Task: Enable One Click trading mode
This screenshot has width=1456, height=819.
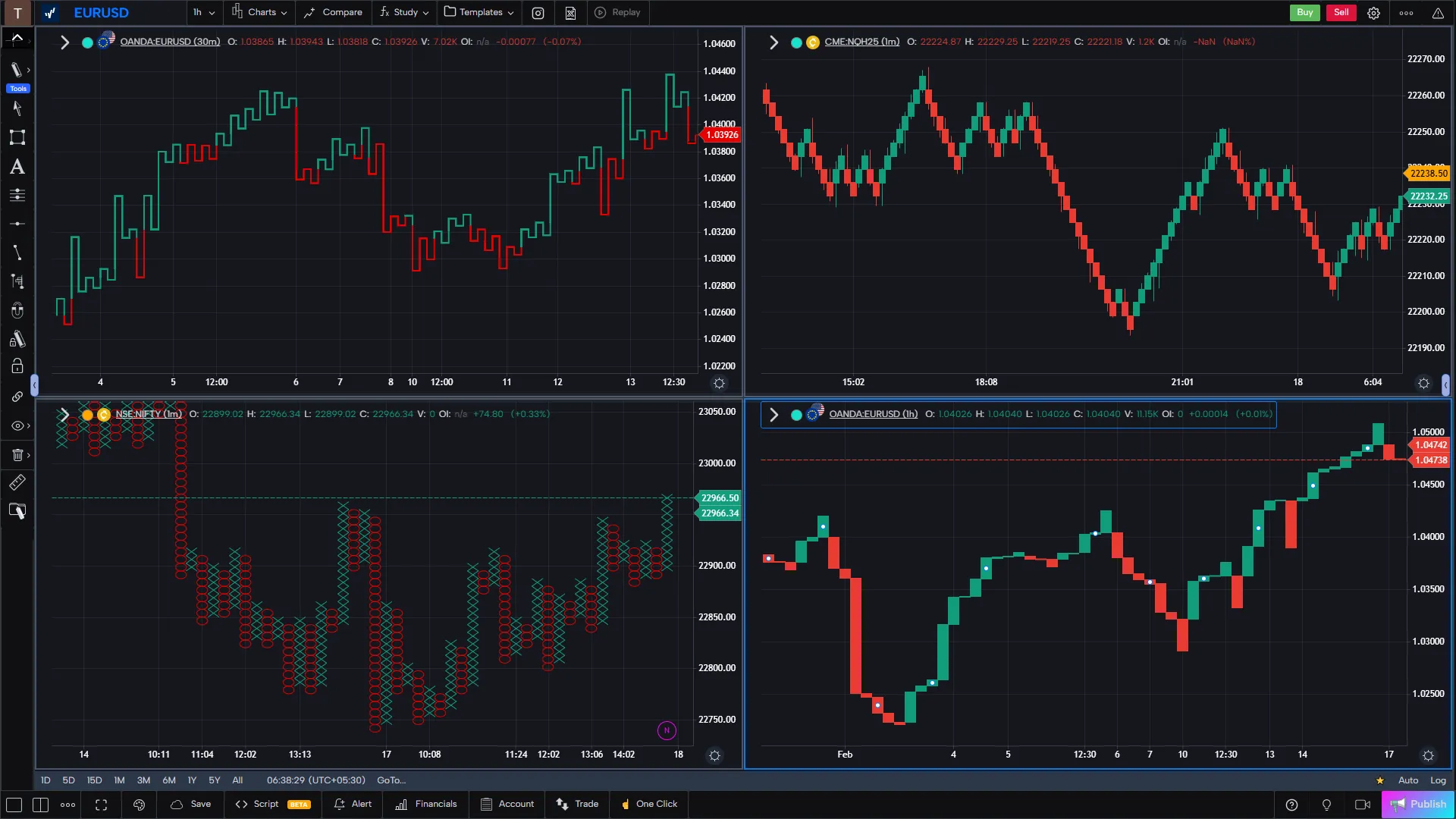Action: 648,804
